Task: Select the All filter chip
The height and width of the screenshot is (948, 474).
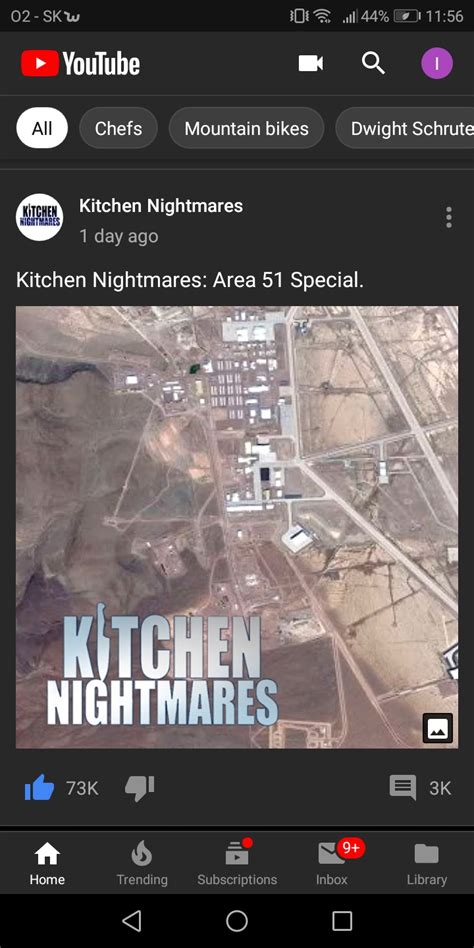Action: pos(42,128)
